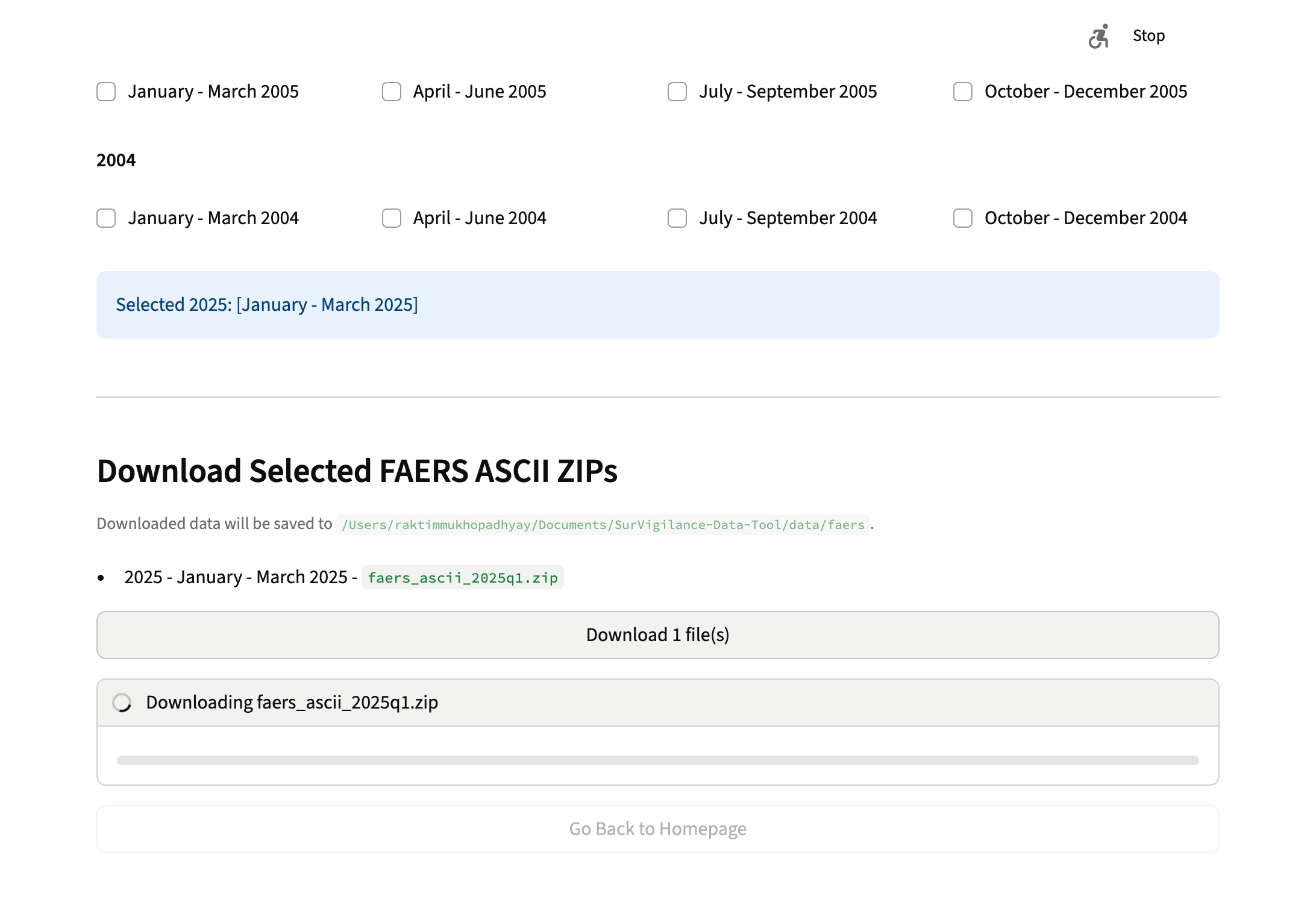This screenshot has height=911, width=1316.
Task: Click the running status icon
Action: coord(1098,36)
